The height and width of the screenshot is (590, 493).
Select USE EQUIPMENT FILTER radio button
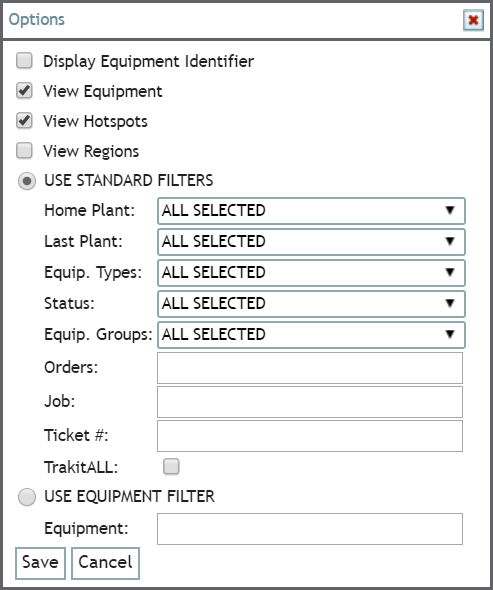(x=27, y=497)
